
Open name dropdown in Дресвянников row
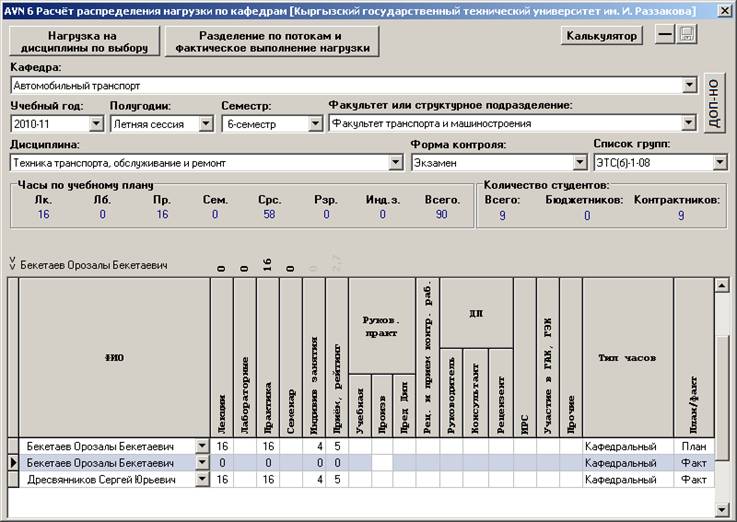pos(202,479)
